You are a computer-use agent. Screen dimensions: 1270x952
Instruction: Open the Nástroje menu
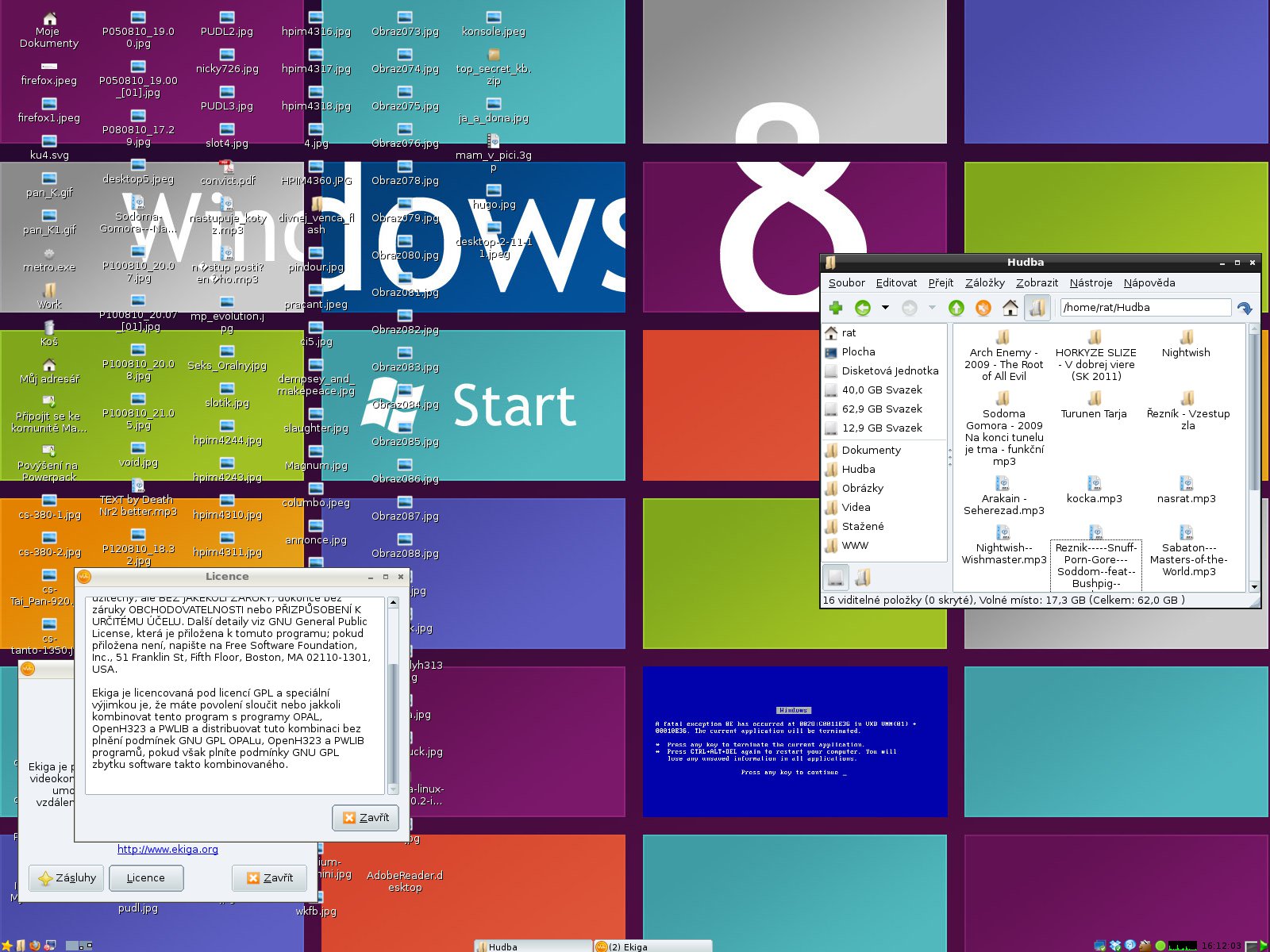tap(1091, 283)
